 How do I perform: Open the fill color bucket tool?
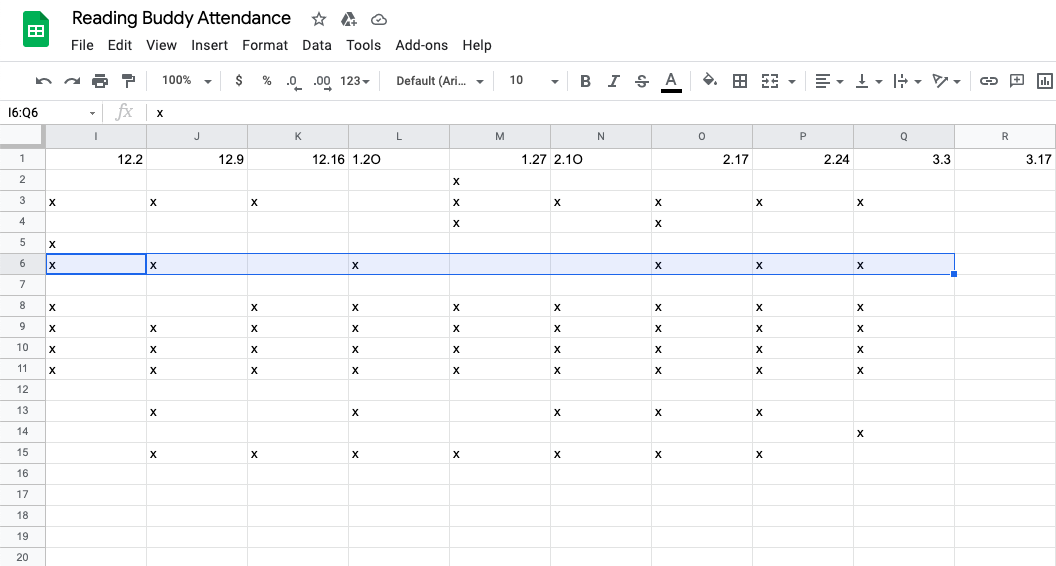coord(710,81)
